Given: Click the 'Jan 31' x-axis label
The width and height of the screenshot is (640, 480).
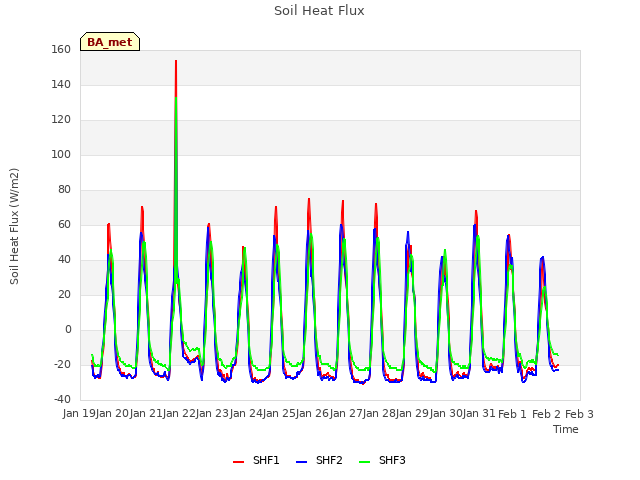Looking at the screenshot, I should [480, 413].
